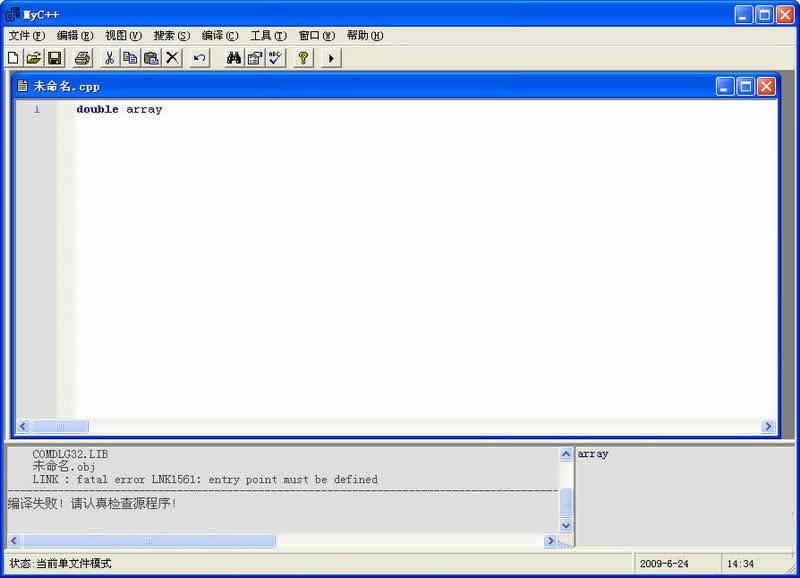Click the Copy toolbar icon
Screen dimensions: 800x578
(130, 58)
